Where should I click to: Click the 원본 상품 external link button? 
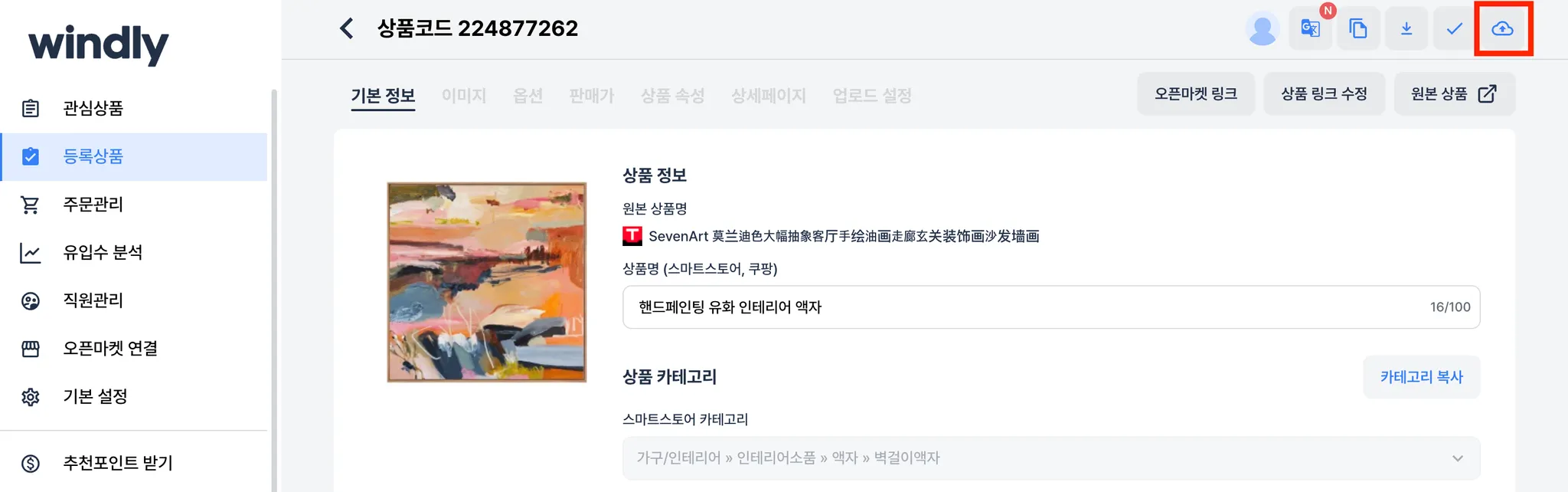tap(1454, 94)
